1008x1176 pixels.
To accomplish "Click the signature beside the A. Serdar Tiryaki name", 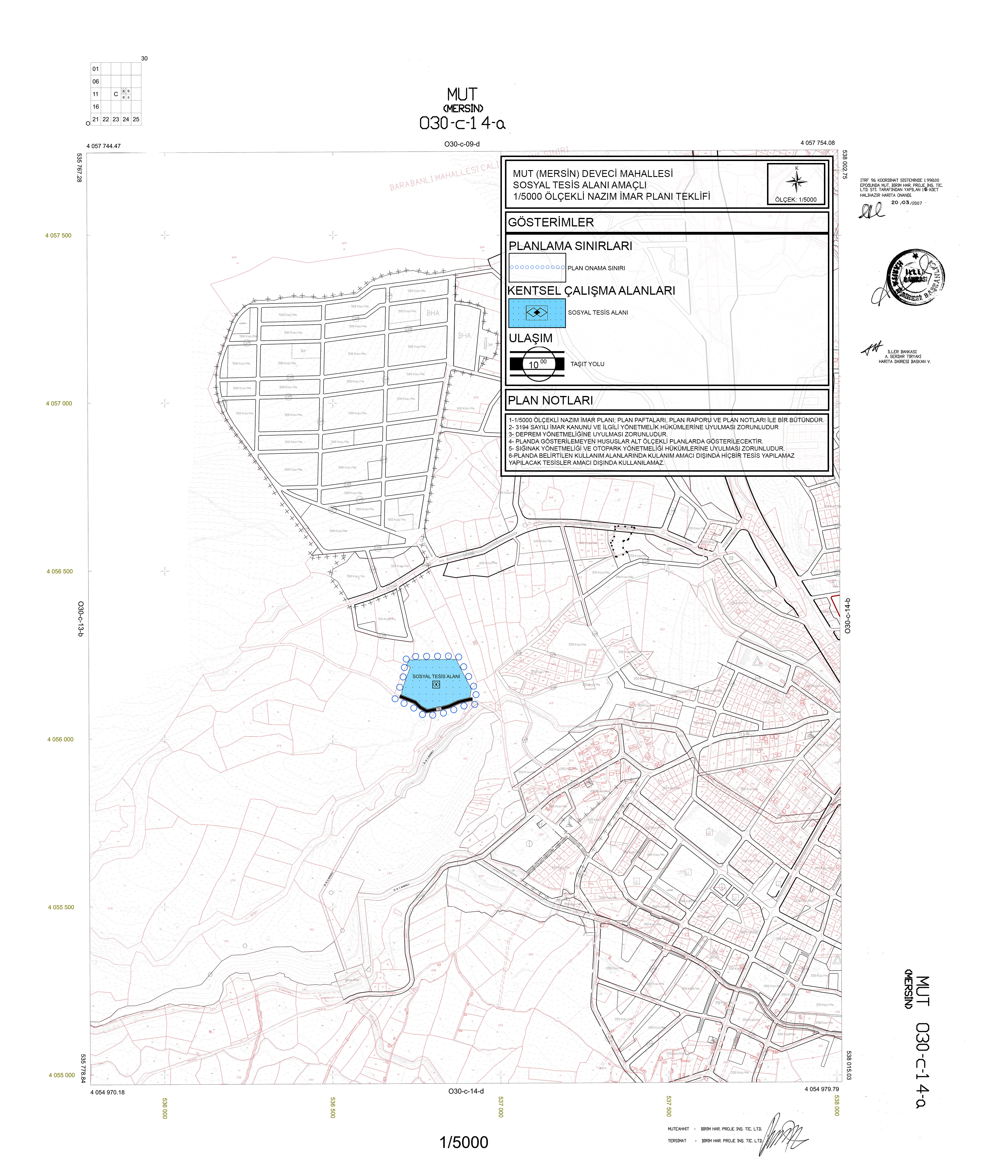I will click(872, 348).
